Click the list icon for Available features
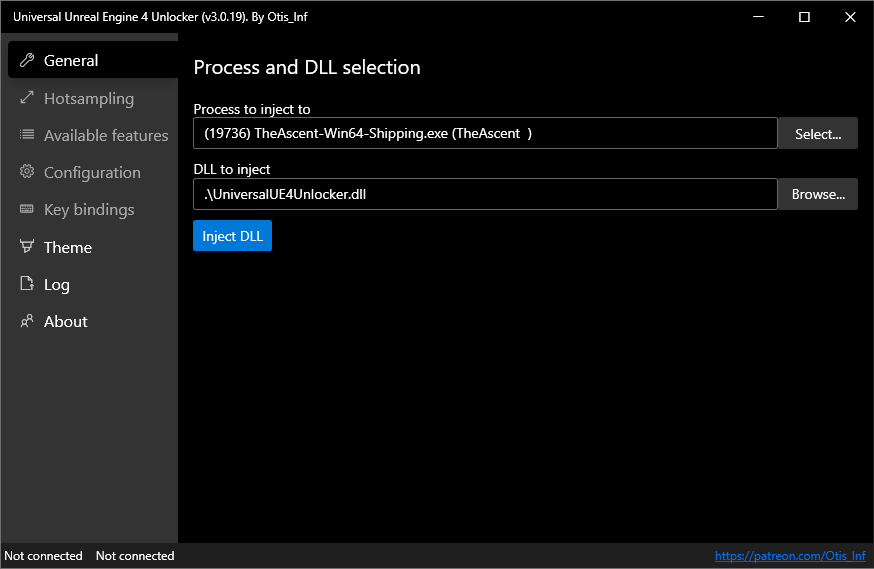Image resolution: width=874 pixels, height=569 pixels. [x=27, y=134]
